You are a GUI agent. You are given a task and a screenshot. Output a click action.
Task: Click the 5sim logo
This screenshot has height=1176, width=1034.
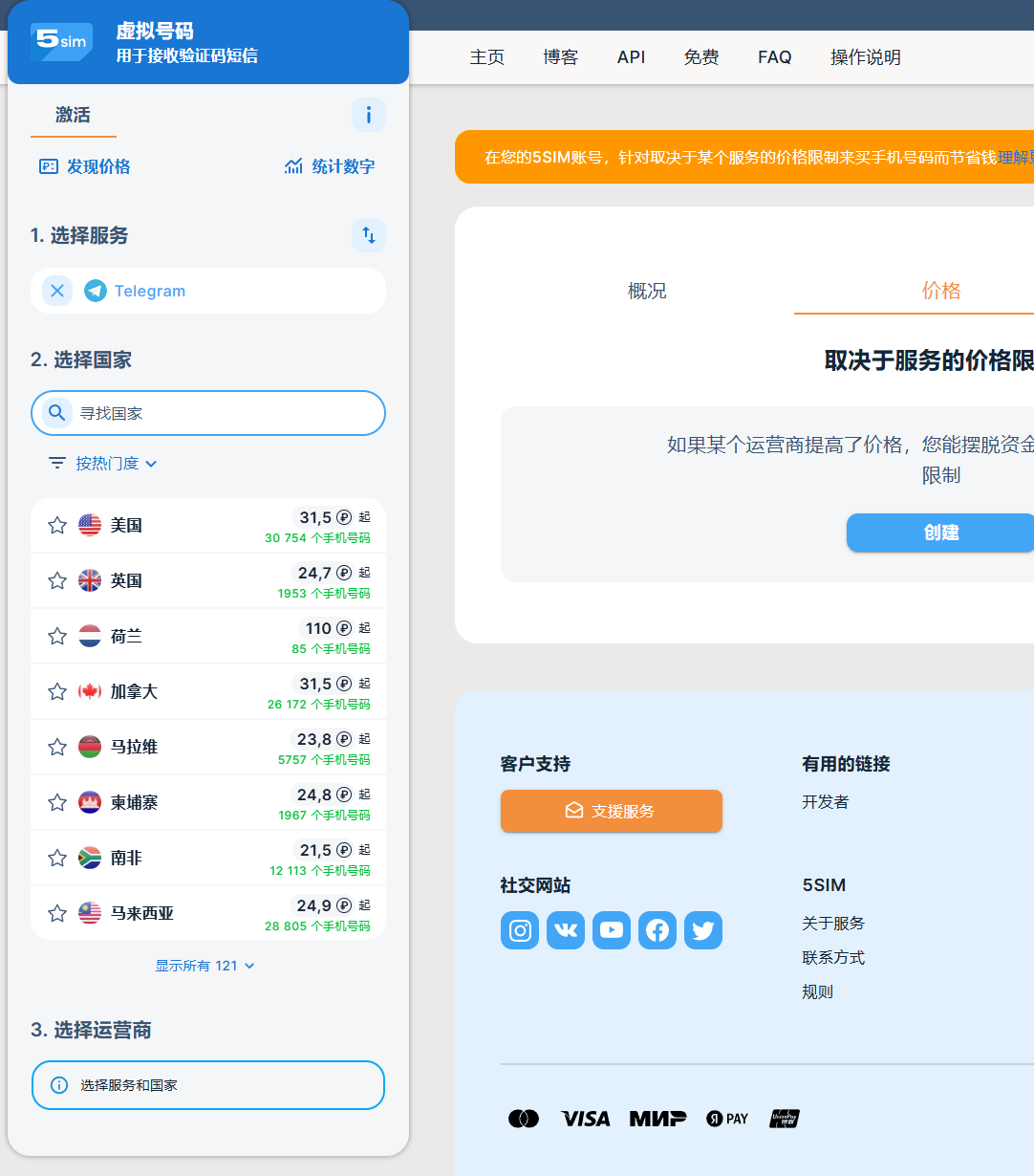(61, 42)
